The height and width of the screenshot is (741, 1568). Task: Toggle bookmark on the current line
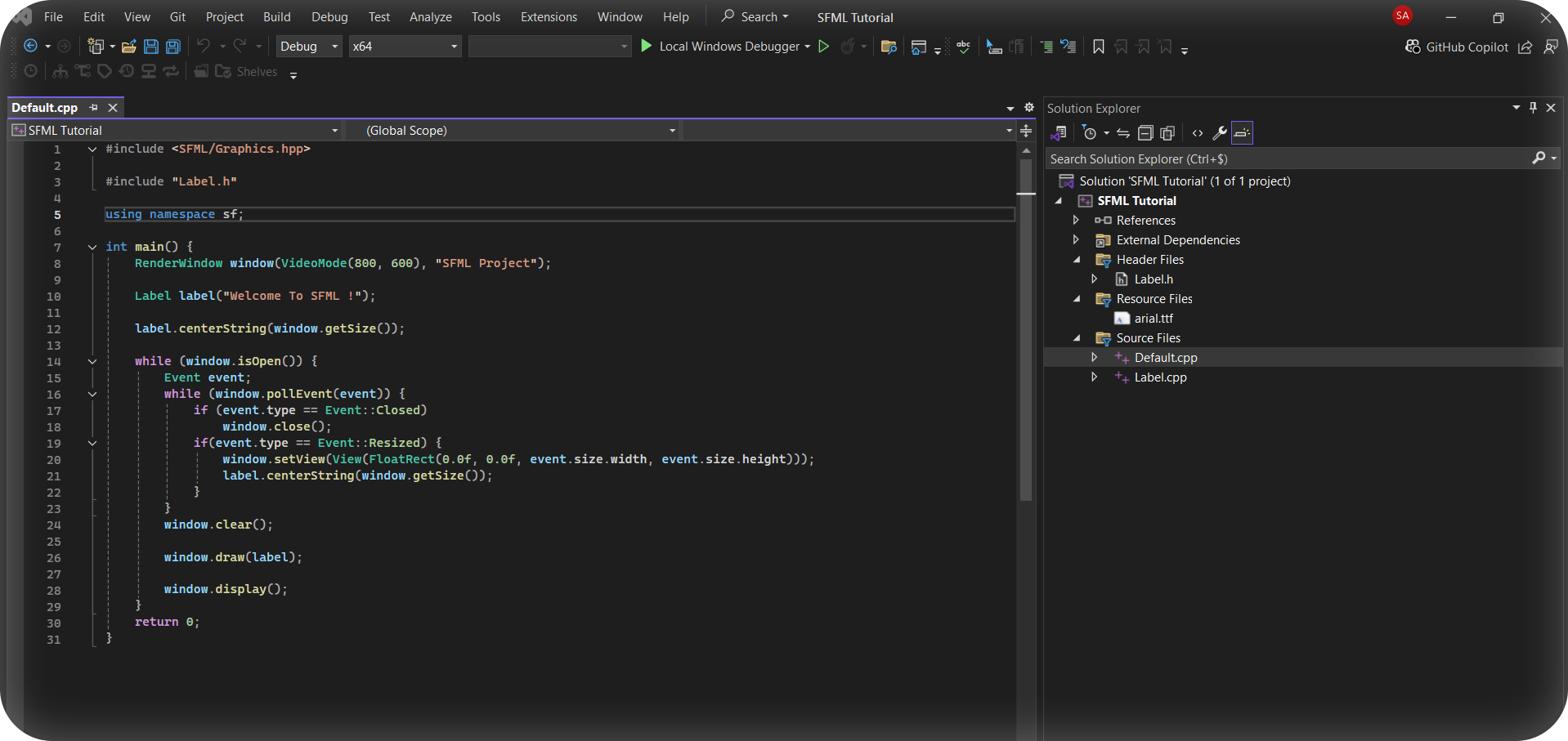click(x=1099, y=47)
